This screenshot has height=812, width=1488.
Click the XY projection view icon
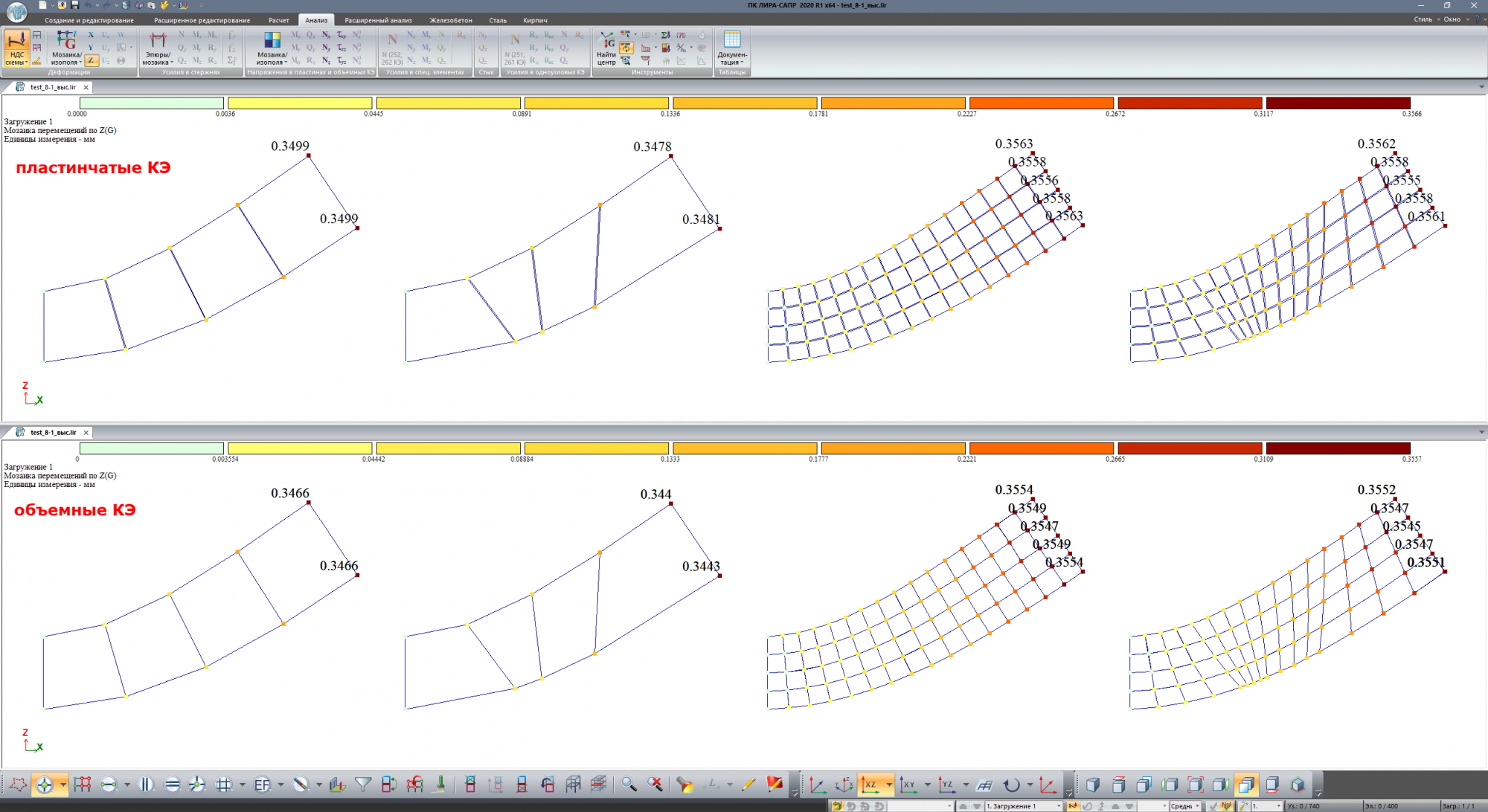tap(908, 784)
